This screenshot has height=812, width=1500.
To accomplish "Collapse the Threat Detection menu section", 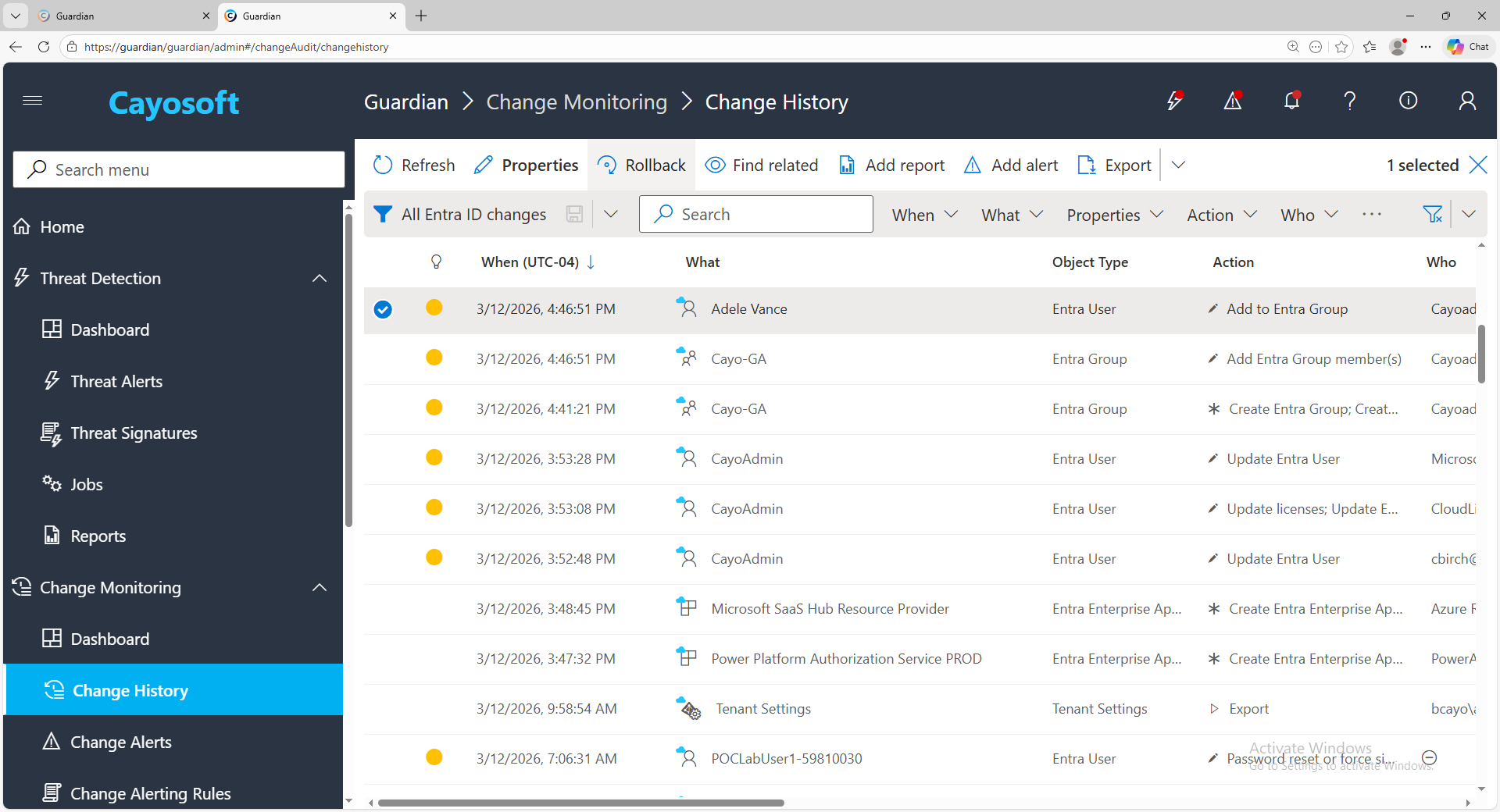I will (320, 279).
